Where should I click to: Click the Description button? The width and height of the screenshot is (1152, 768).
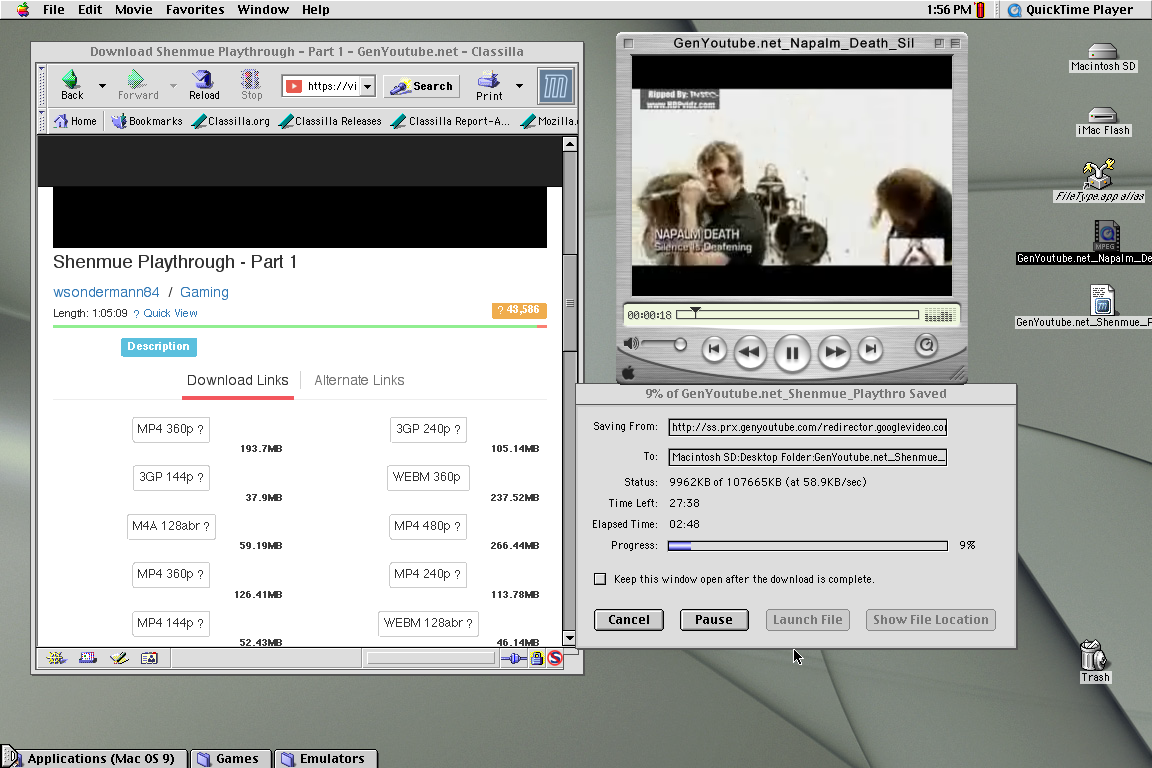coord(158,346)
